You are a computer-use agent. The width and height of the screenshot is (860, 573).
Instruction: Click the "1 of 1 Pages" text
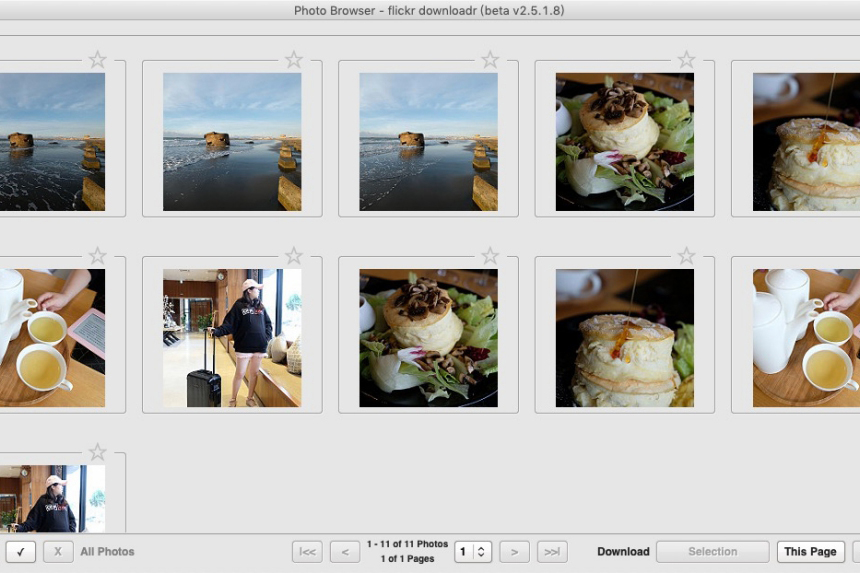408,559
